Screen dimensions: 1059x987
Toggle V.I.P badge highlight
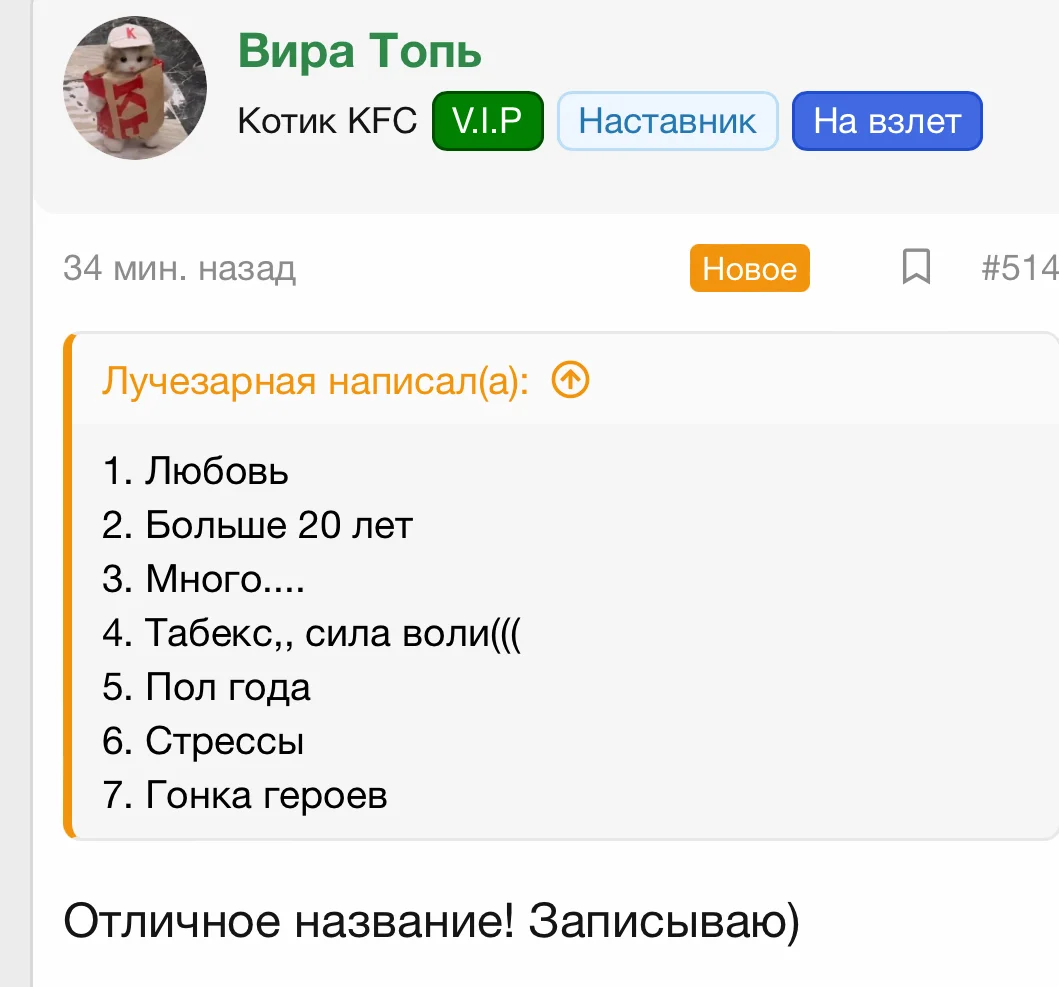pyautogui.click(x=487, y=120)
